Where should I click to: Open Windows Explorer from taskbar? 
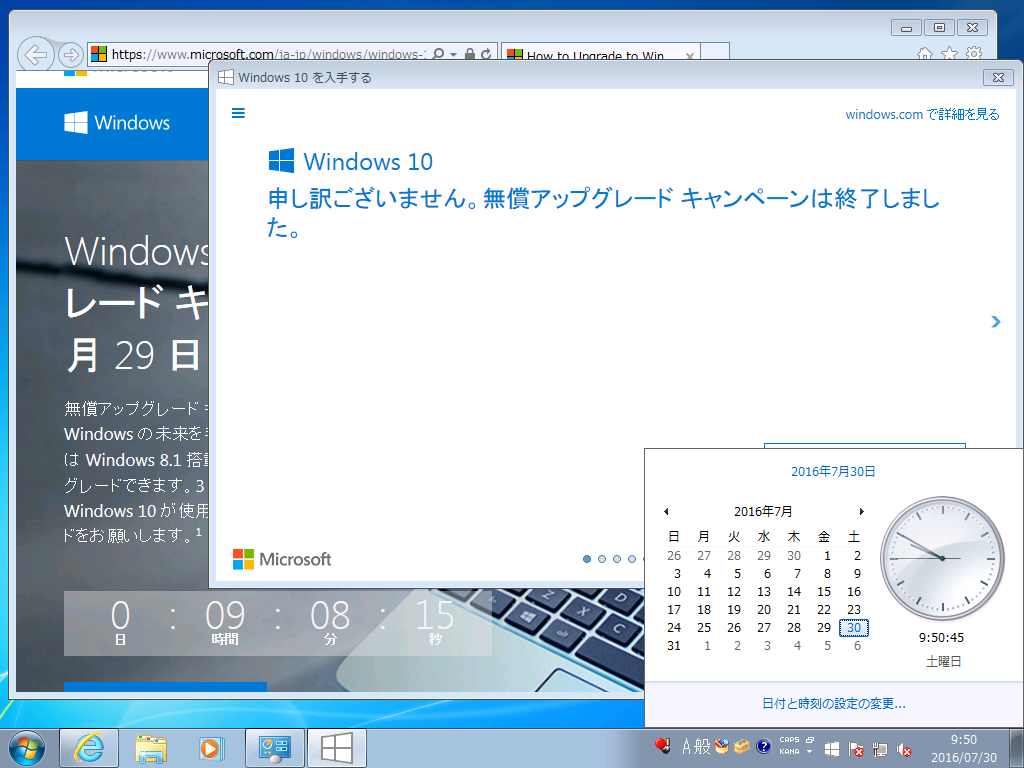(x=150, y=748)
